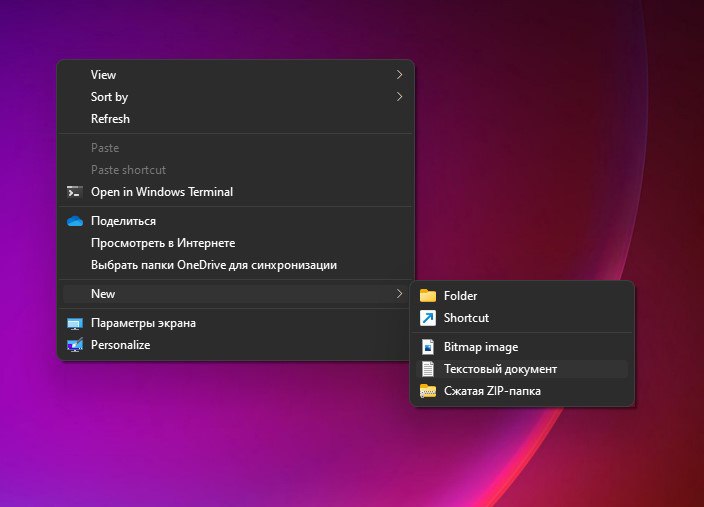Choose Поделиться from the menu
704x507 pixels.
tap(236, 221)
